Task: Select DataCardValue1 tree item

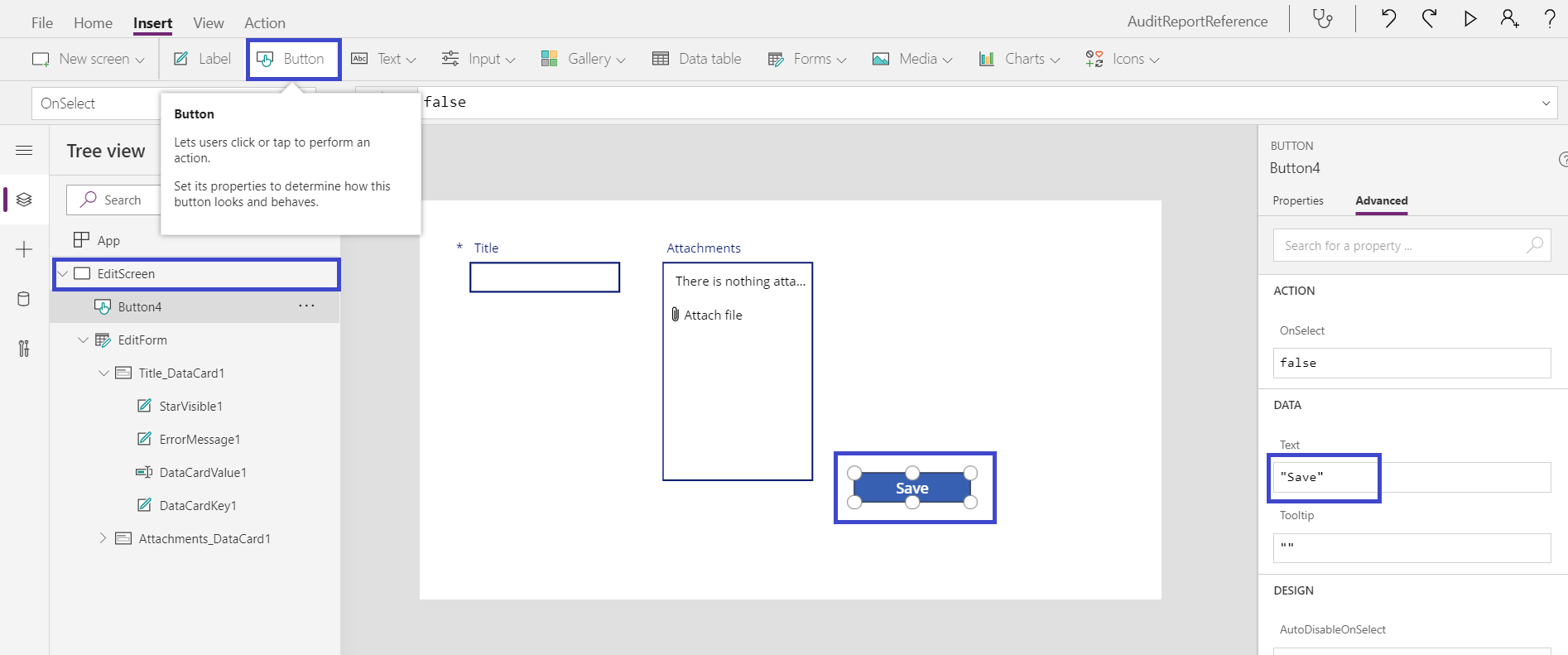Action: coord(203,472)
